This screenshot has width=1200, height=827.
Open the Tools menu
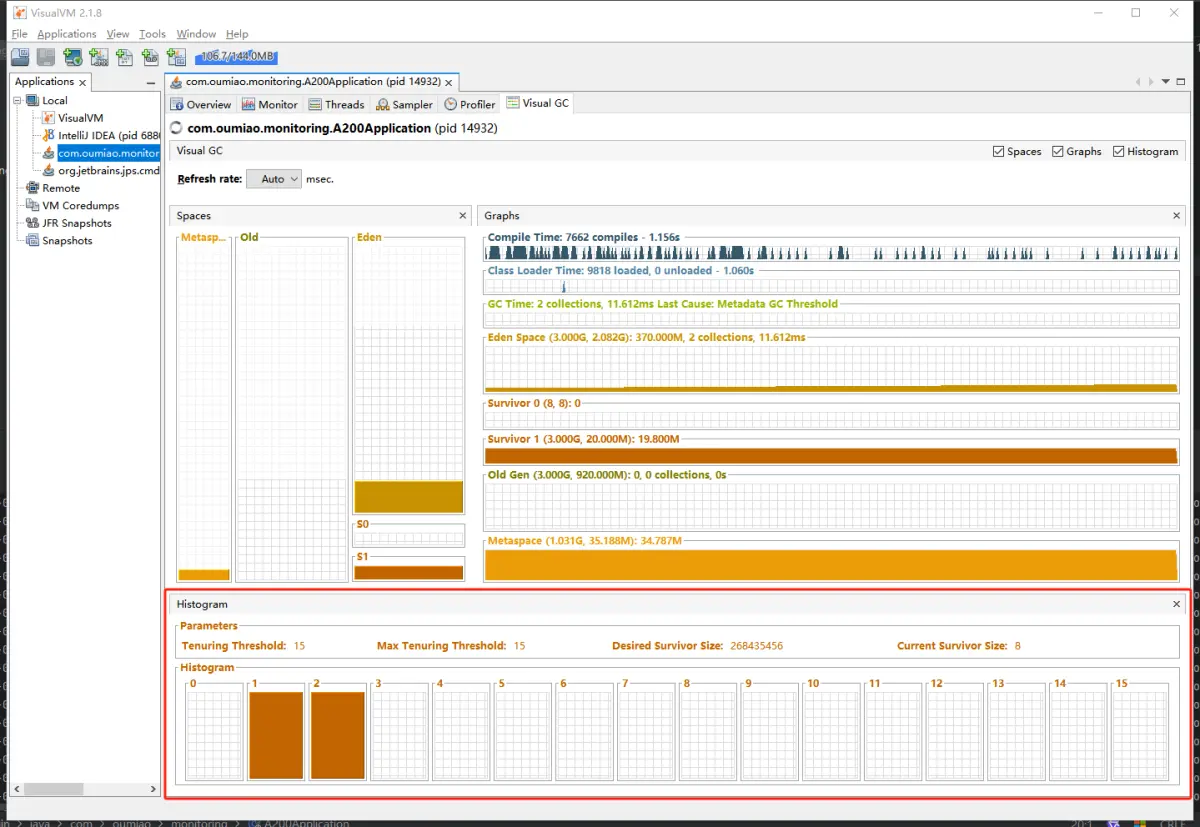coord(152,34)
